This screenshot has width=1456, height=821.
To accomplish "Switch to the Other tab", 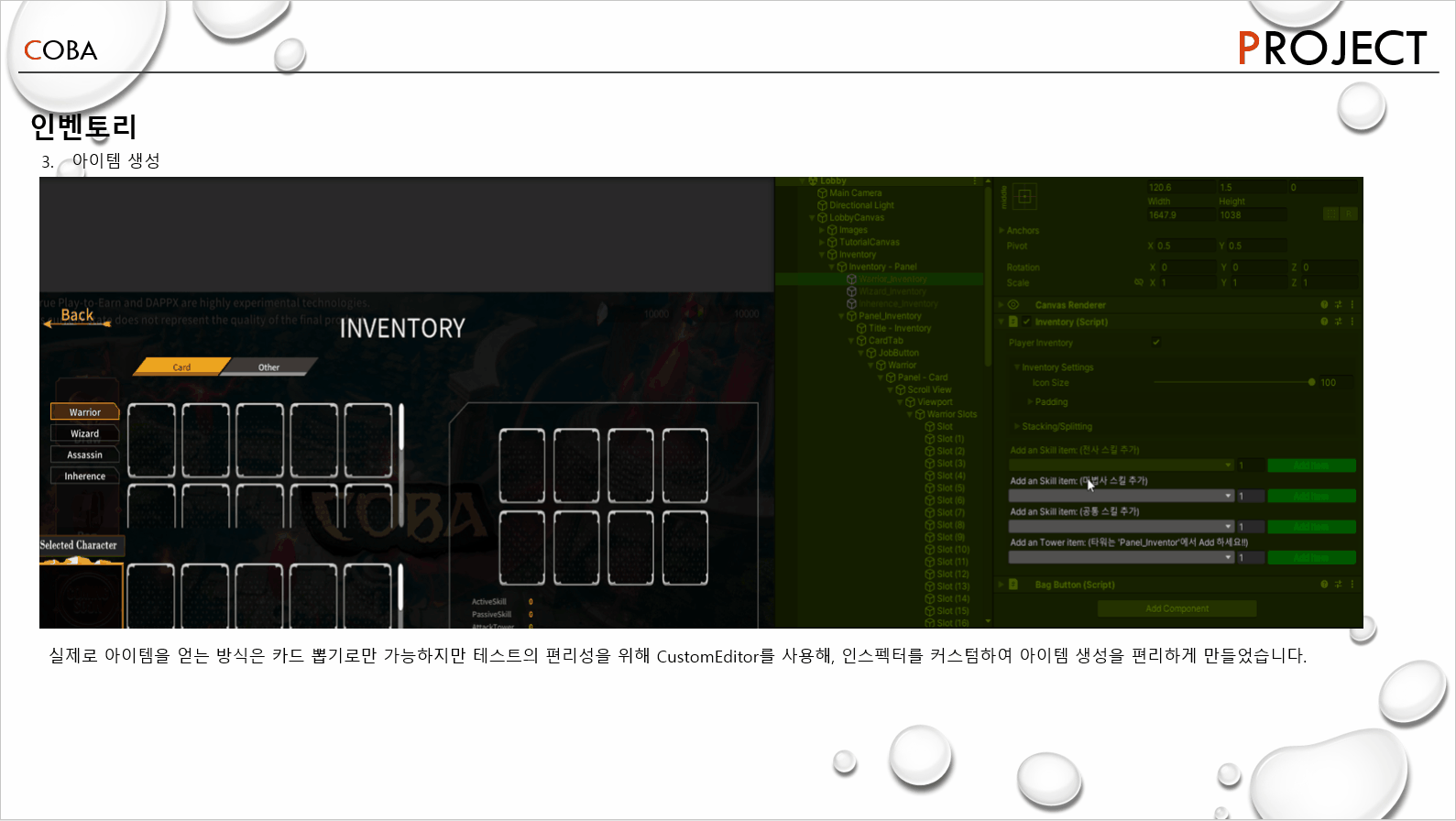I will click(268, 367).
